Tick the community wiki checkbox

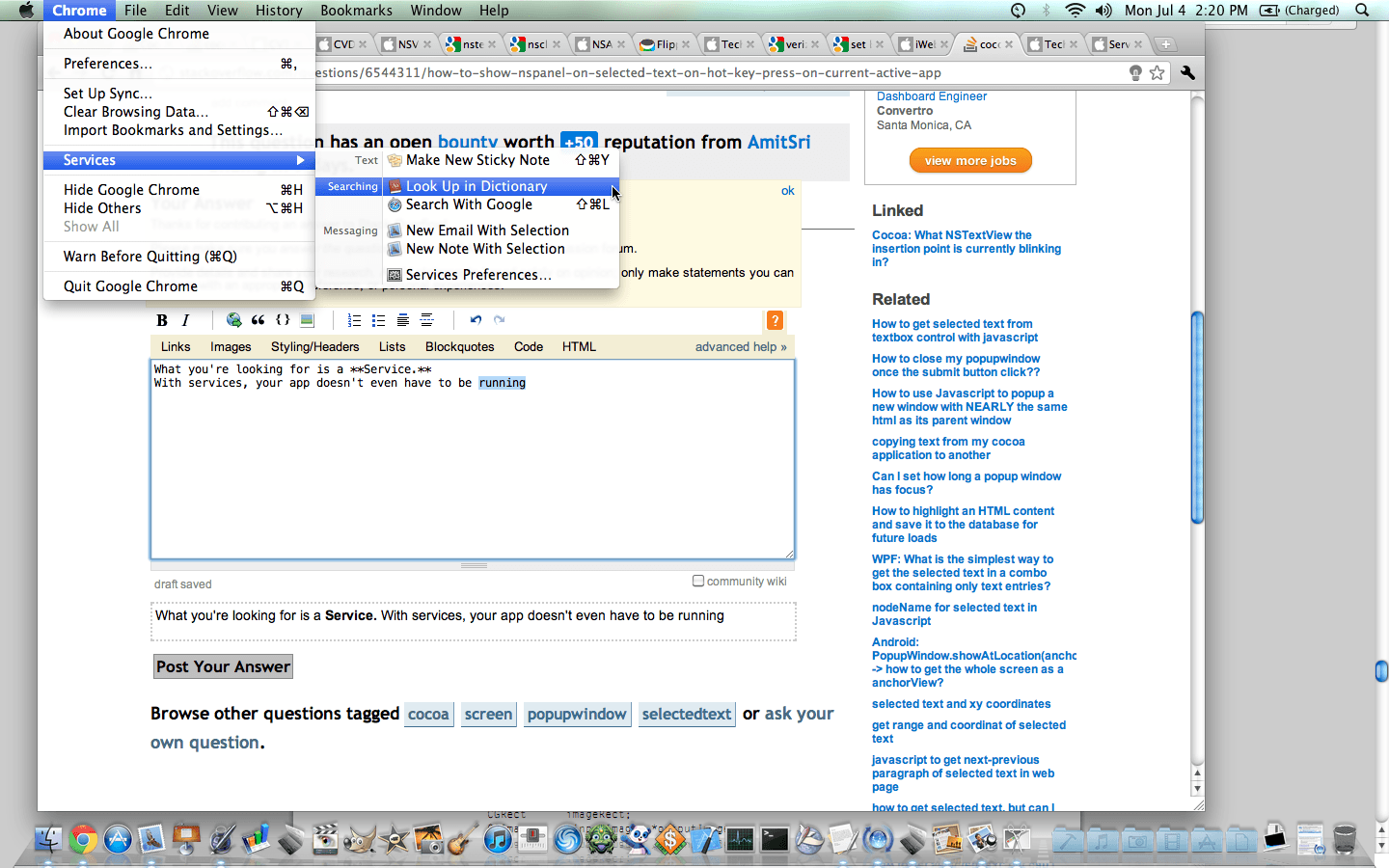(698, 581)
